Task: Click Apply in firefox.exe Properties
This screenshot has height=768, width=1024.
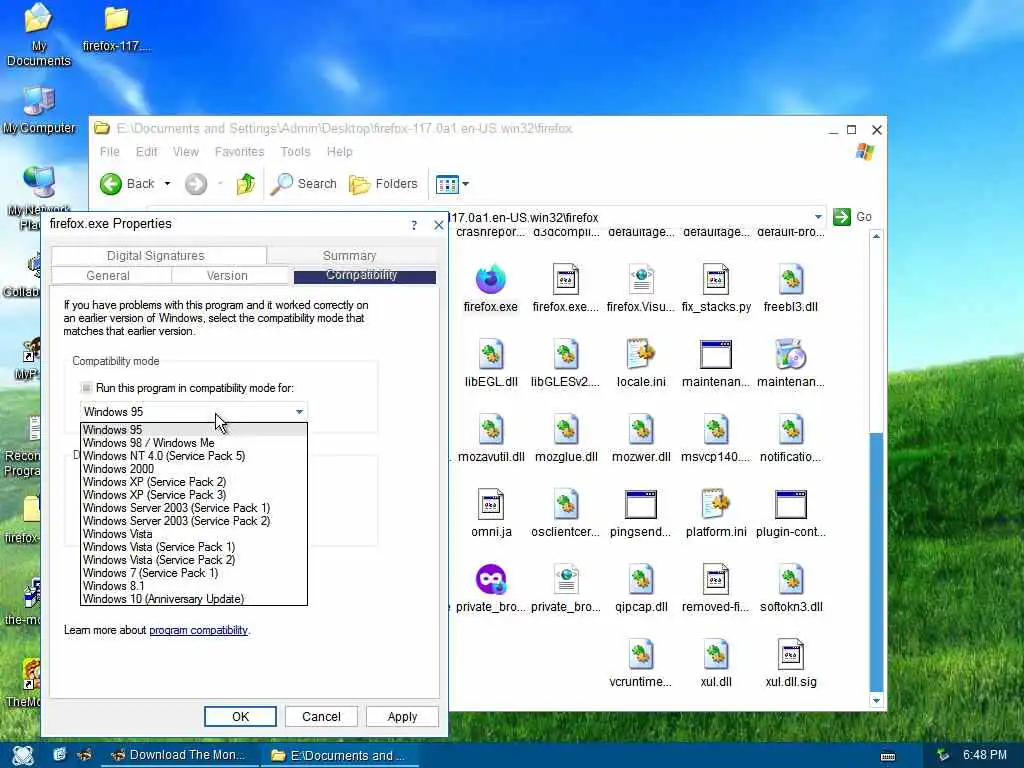Action: [x=402, y=716]
